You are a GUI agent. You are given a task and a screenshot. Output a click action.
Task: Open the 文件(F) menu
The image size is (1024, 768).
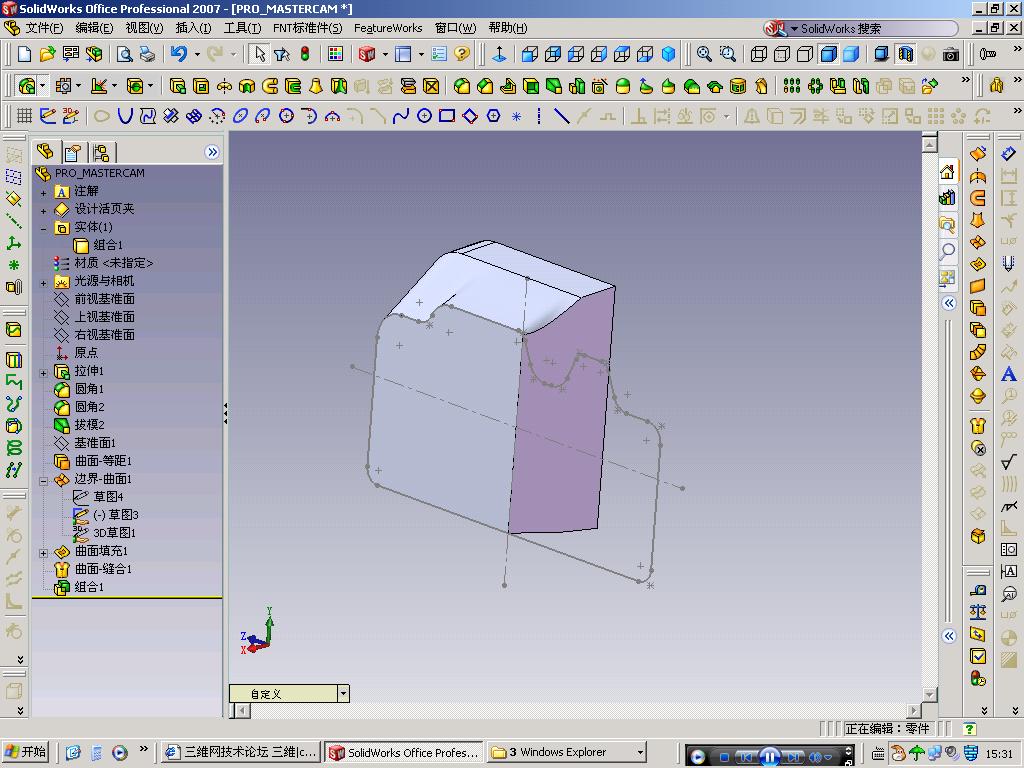pos(44,28)
